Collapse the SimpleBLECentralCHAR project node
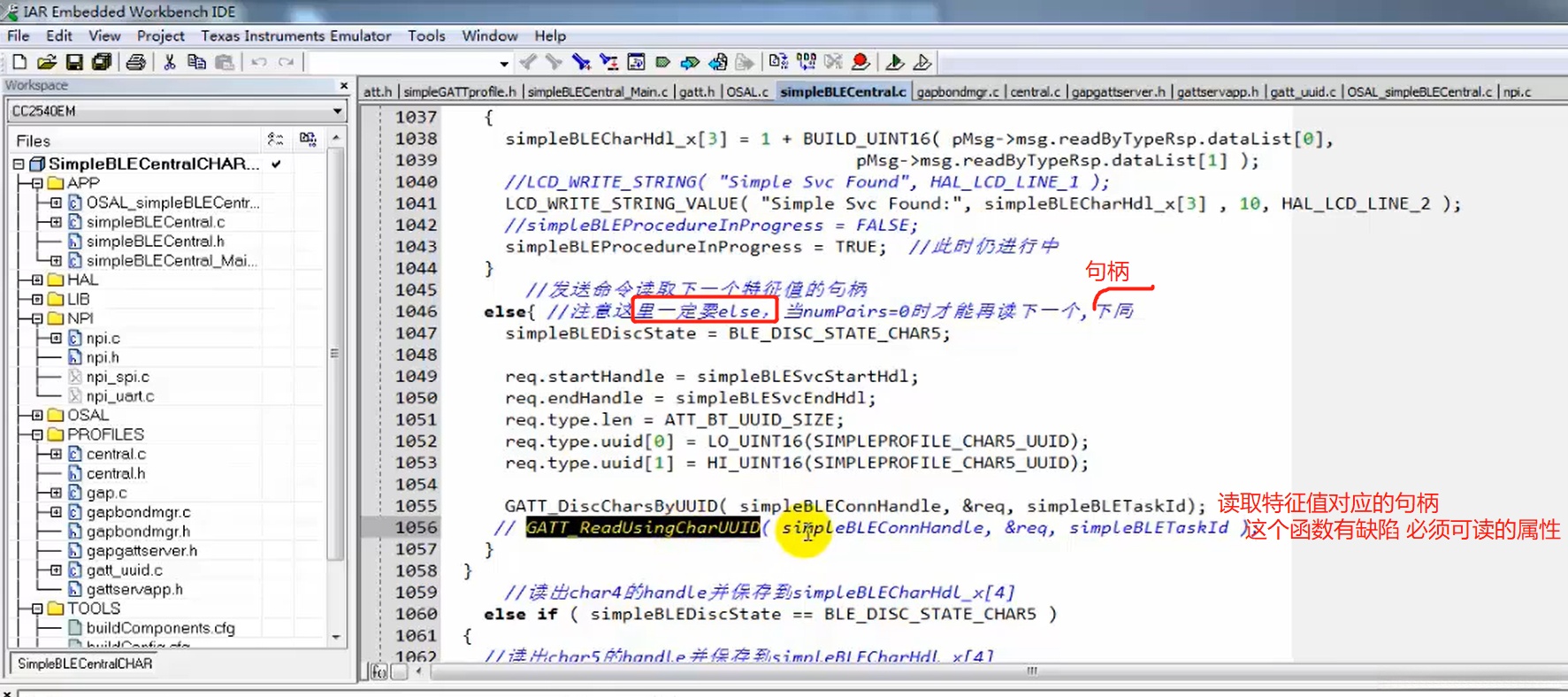1568x697 pixels. tap(19, 165)
